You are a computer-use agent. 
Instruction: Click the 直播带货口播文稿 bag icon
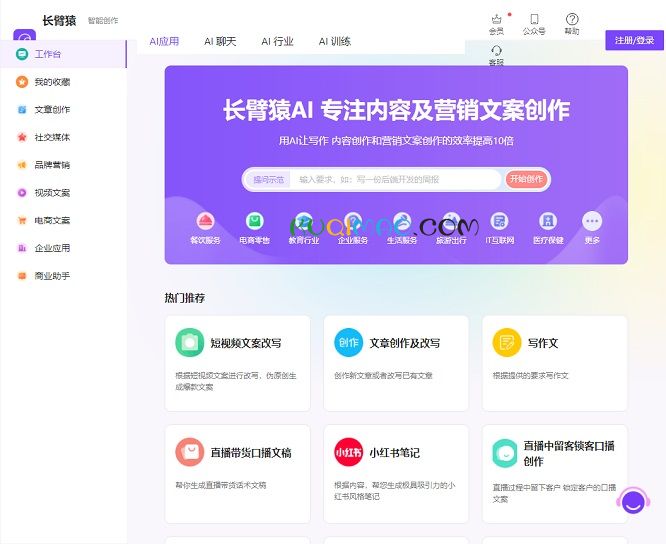(x=189, y=452)
